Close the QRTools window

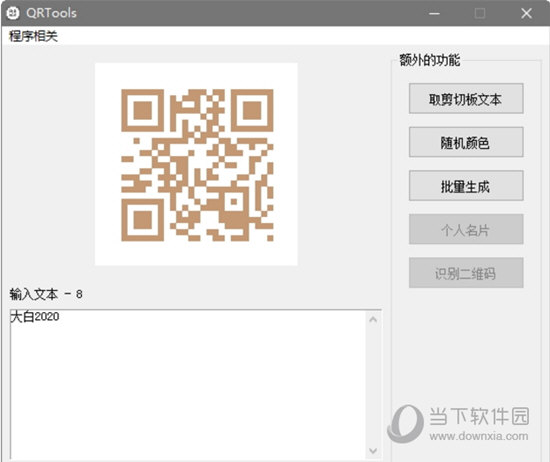[x=526, y=13]
